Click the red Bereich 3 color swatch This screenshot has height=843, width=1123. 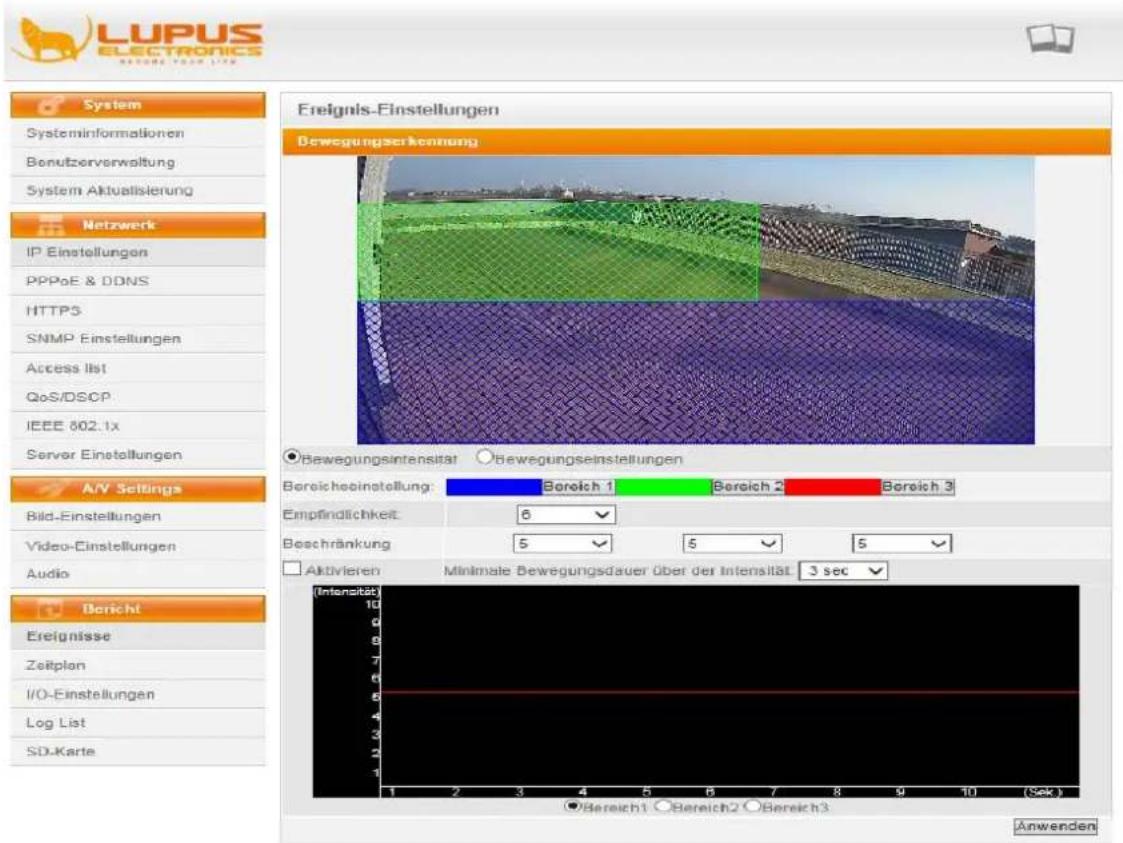click(832, 486)
